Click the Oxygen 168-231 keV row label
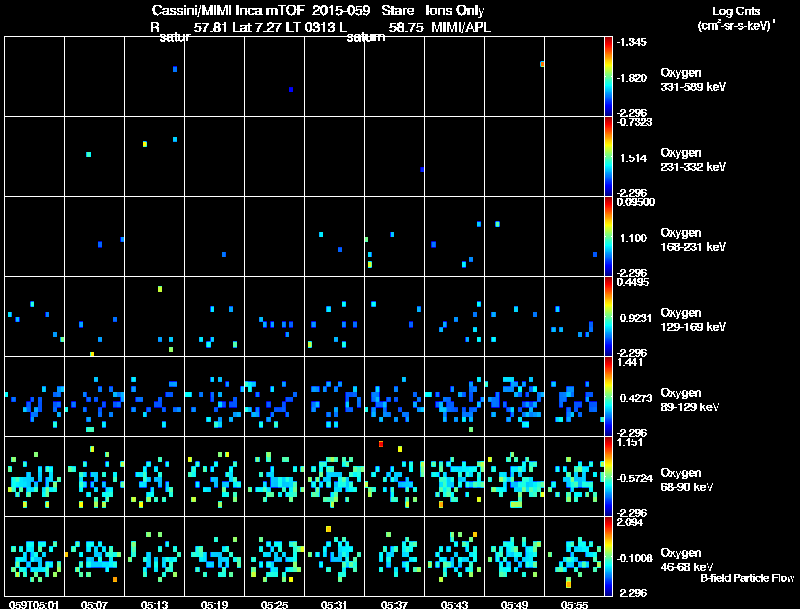The image size is (800, 609). [693, 240]
